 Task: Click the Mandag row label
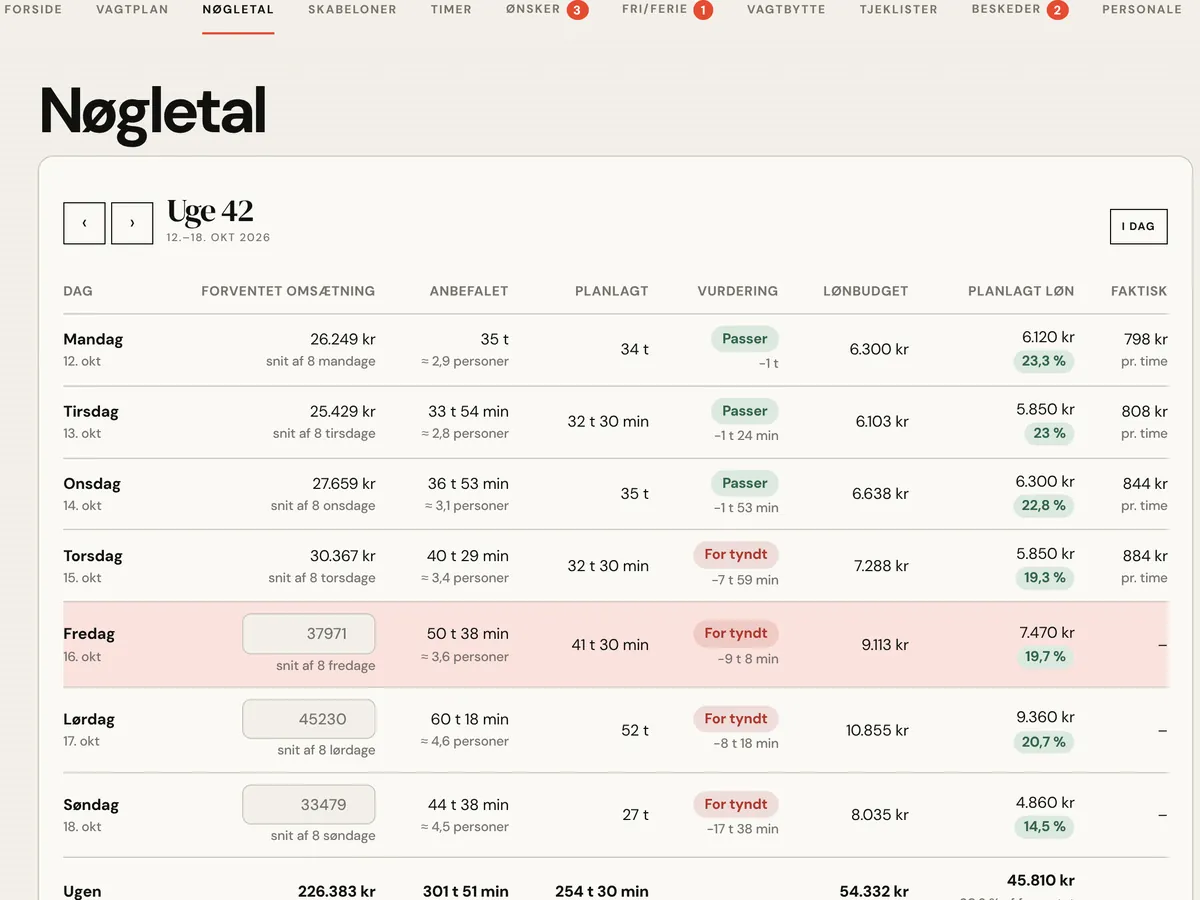[93, 339]
